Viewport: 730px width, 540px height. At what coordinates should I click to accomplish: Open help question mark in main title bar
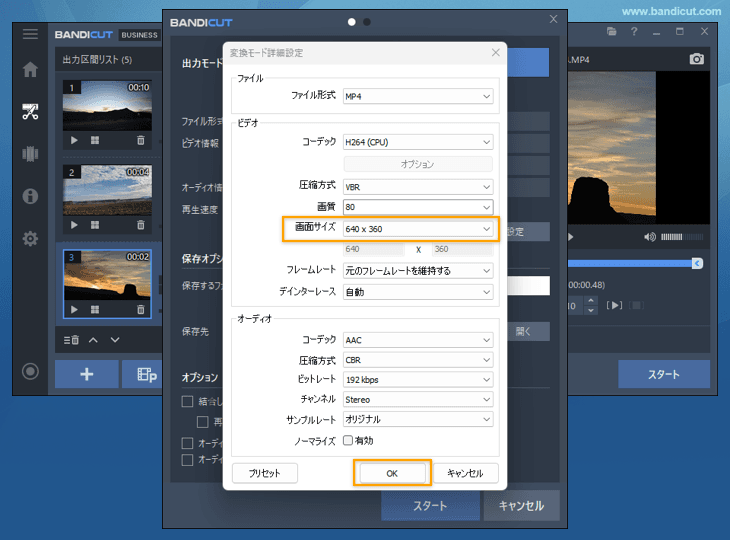tap(634, 32)
